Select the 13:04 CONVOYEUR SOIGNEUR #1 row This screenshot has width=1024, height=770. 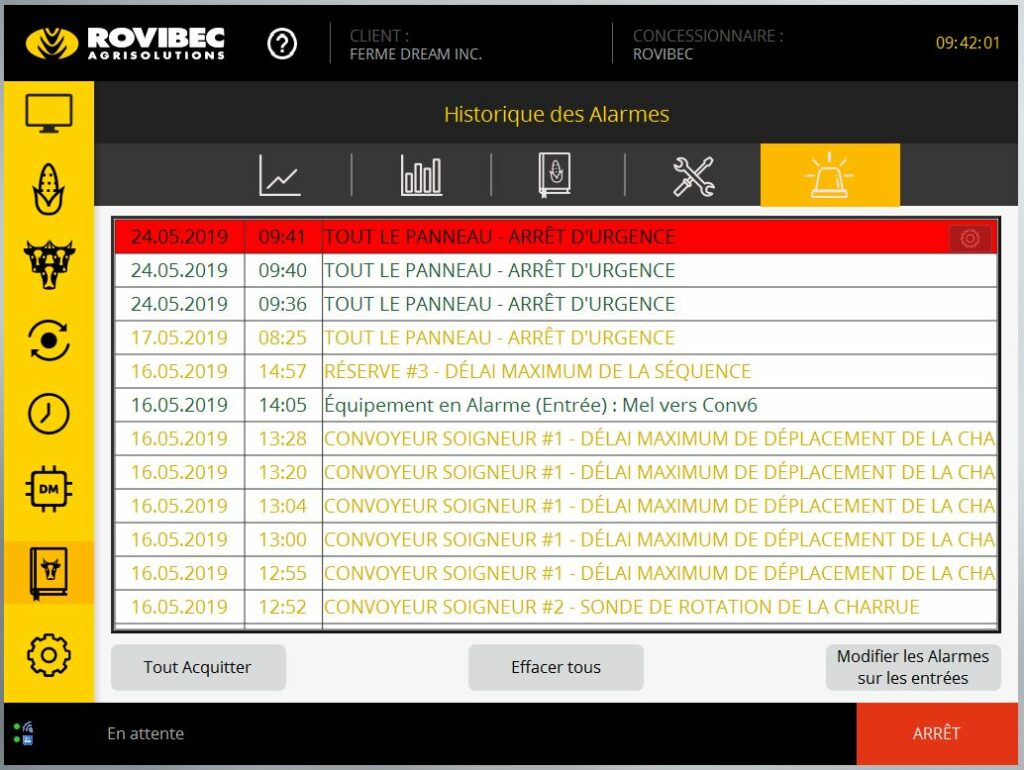(x=556, y=506)
